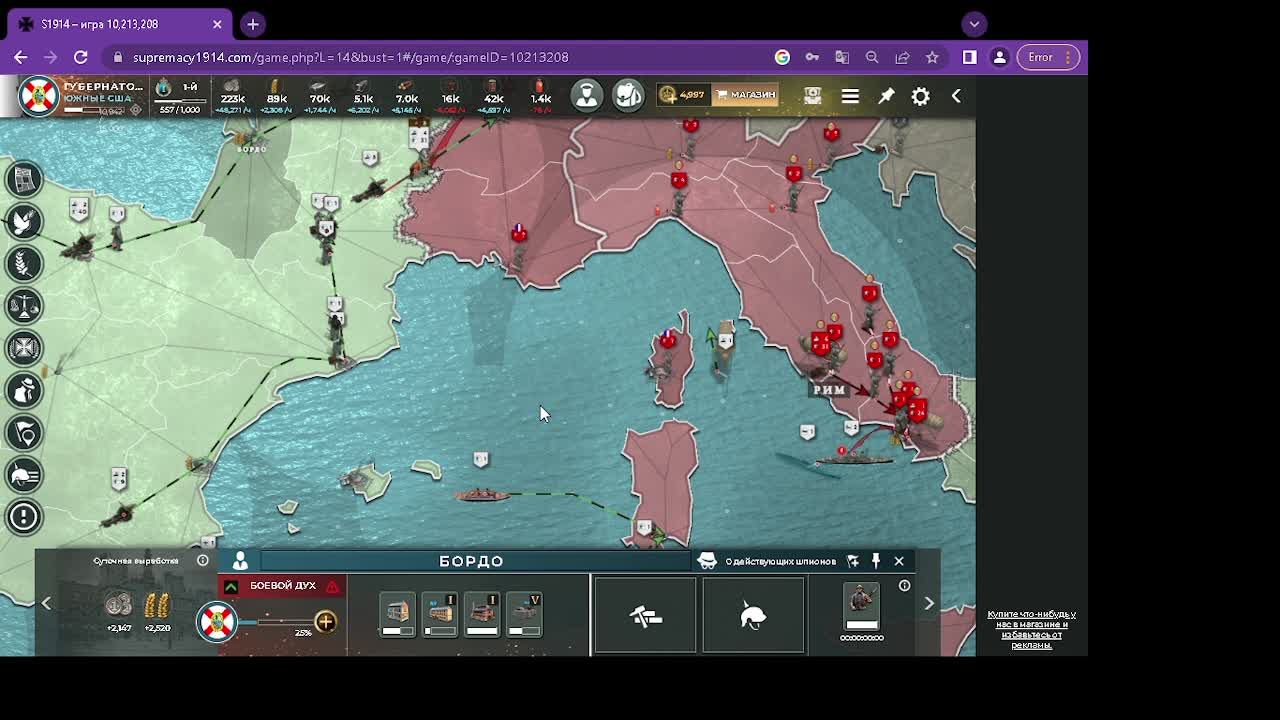Open the espionage spy hat sidebar icon
This screenshot has height=720, width=1280.
[x=25, y=390]
